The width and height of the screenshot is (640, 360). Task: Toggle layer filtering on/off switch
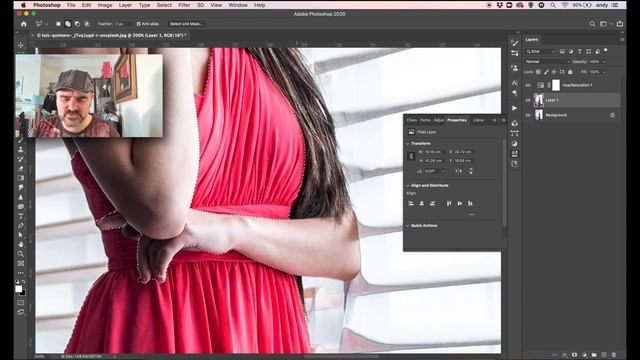pos(606,51)
